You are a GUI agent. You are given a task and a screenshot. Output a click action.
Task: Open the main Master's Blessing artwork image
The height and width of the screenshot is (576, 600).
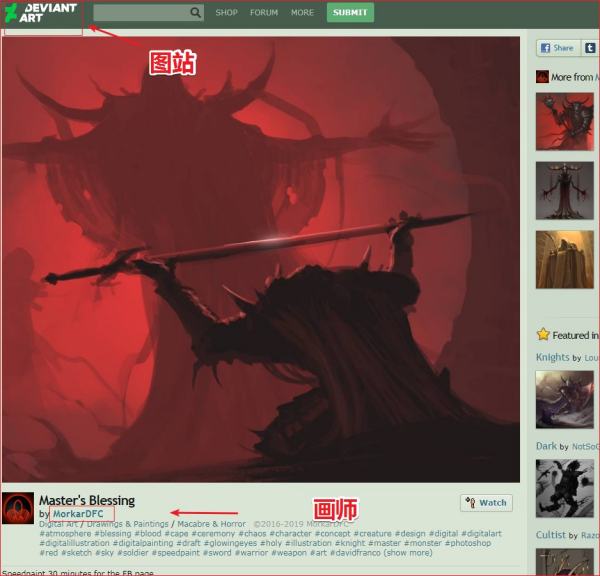(261, 259)
